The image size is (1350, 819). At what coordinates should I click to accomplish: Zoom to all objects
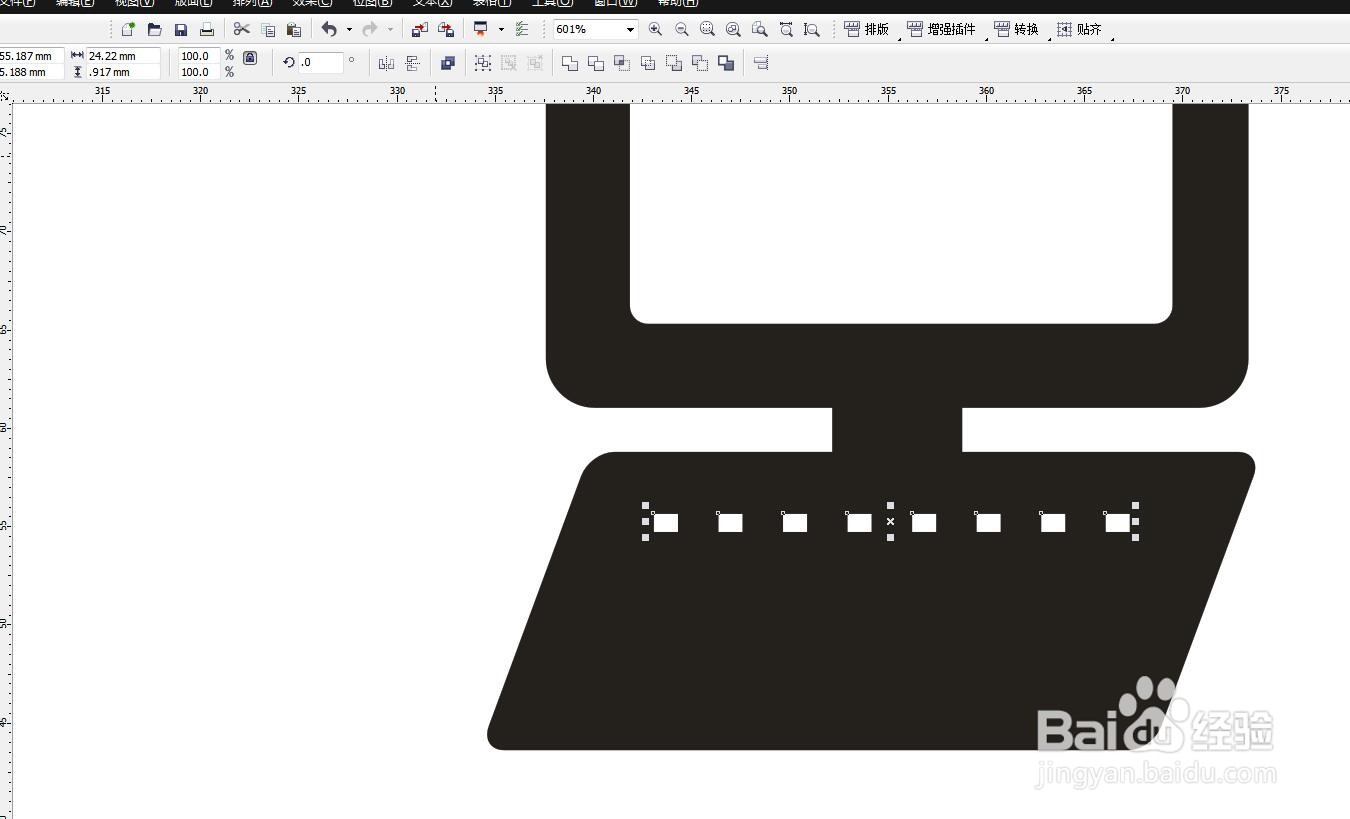[734, 30]
